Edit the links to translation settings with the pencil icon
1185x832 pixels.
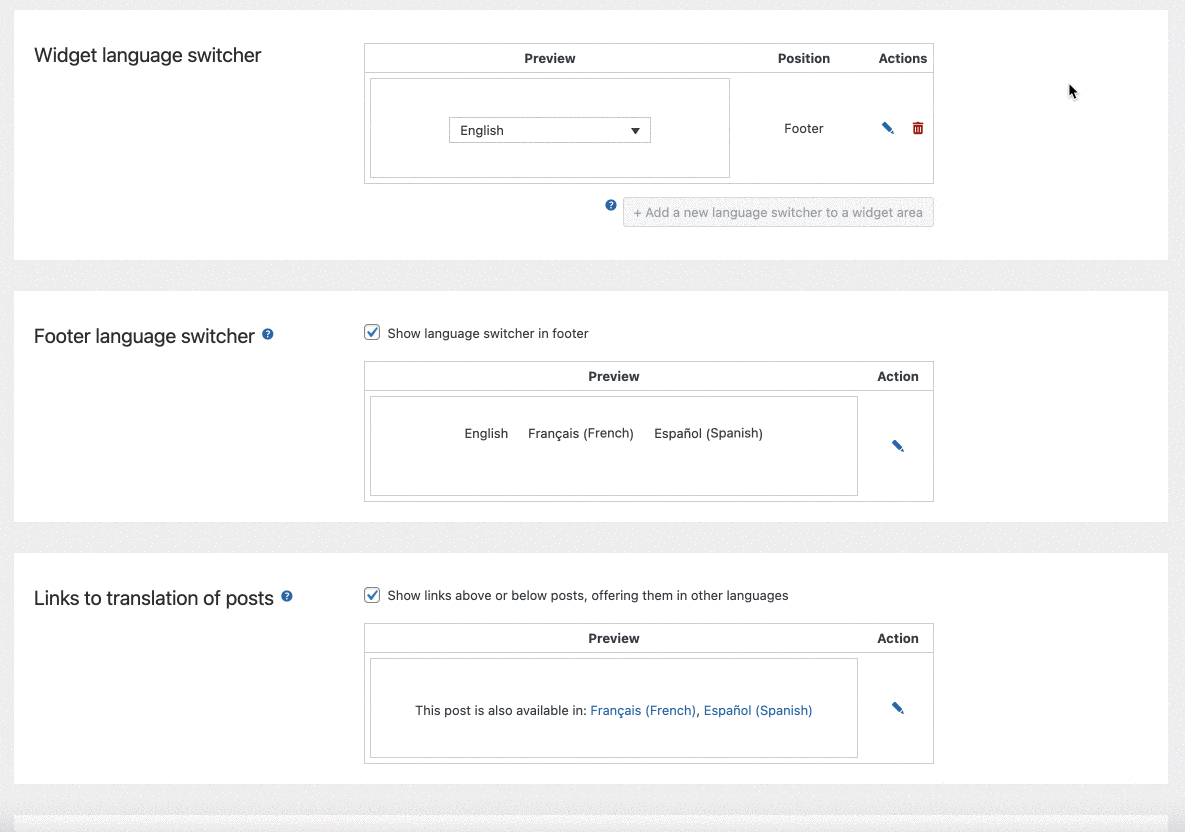tap(897, 707)
